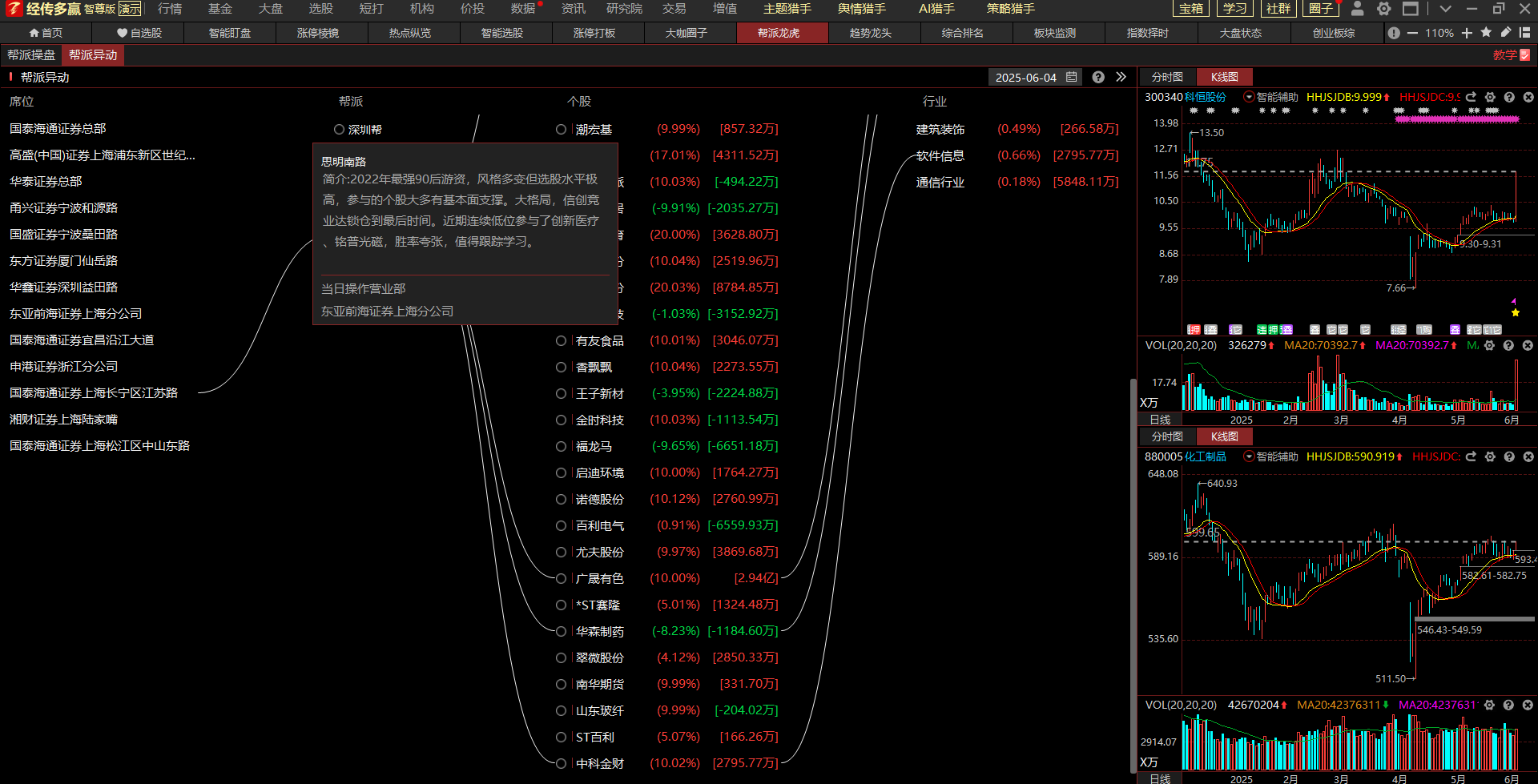
Task: Open the AI猎手 menu
Action: point(936,9)
